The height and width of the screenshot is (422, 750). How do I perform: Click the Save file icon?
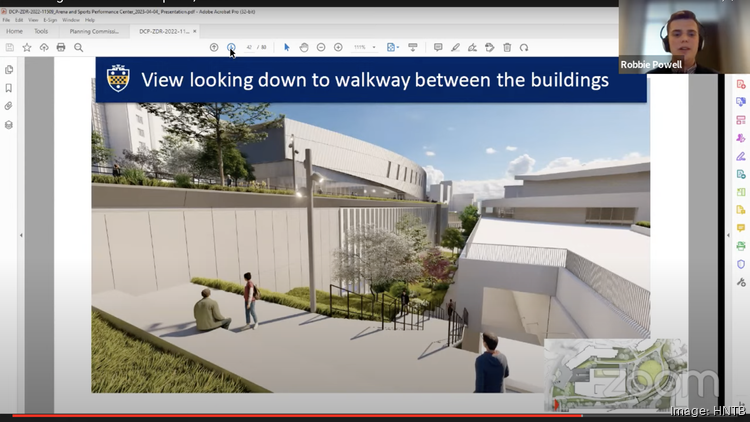tap(10, 47)
